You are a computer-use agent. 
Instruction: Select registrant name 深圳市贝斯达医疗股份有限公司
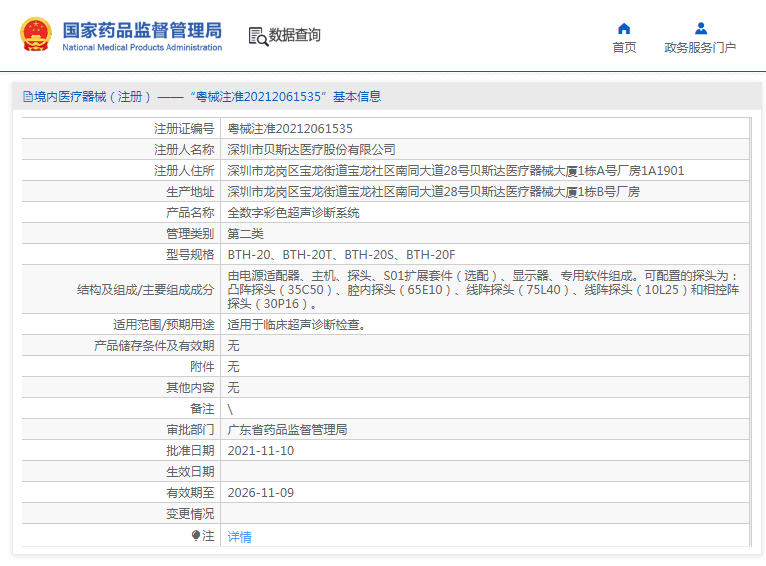coord(311,149)
